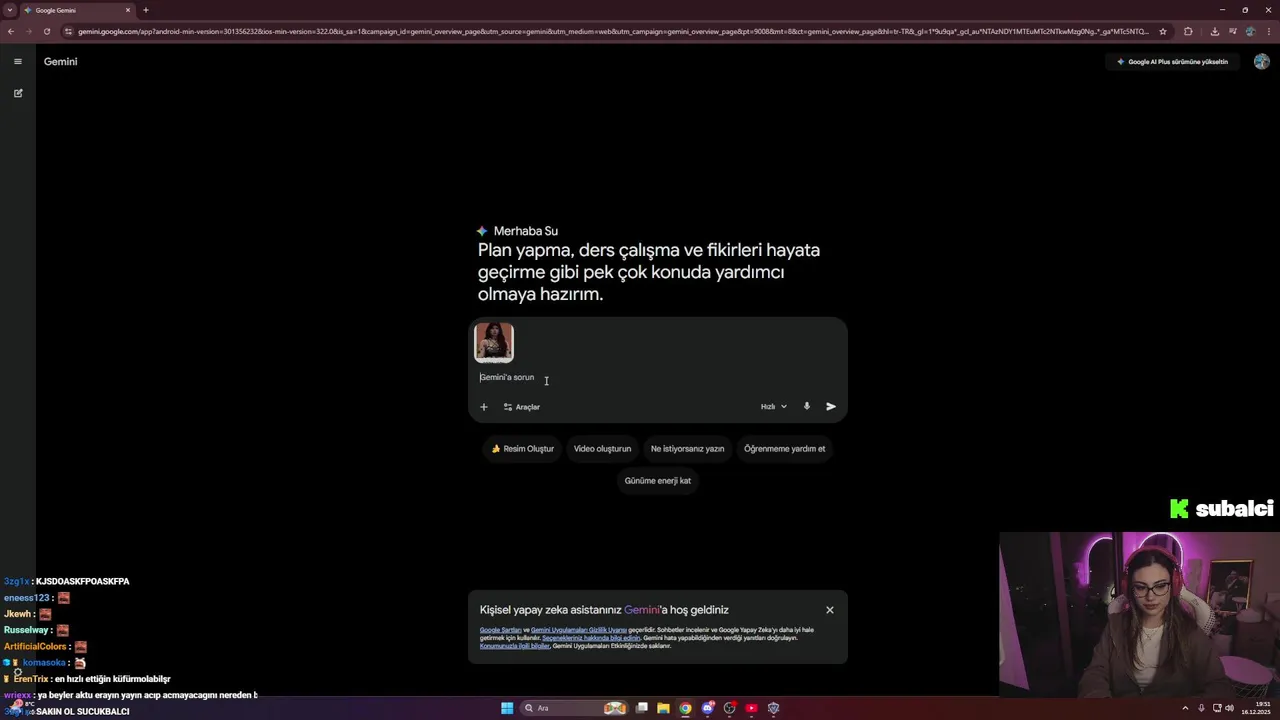Open Task View on the taskbar
Image resolution: width=1280 pixels, height=720 pixels.
coord(642,708)
